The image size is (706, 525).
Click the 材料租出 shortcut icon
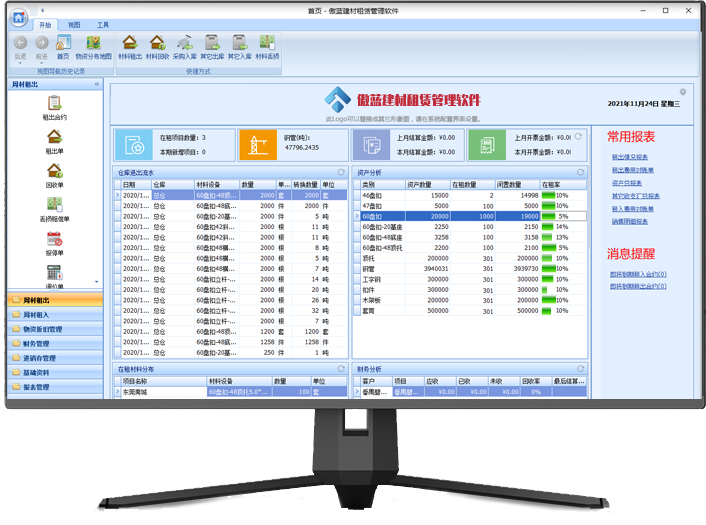click(129, 46)
